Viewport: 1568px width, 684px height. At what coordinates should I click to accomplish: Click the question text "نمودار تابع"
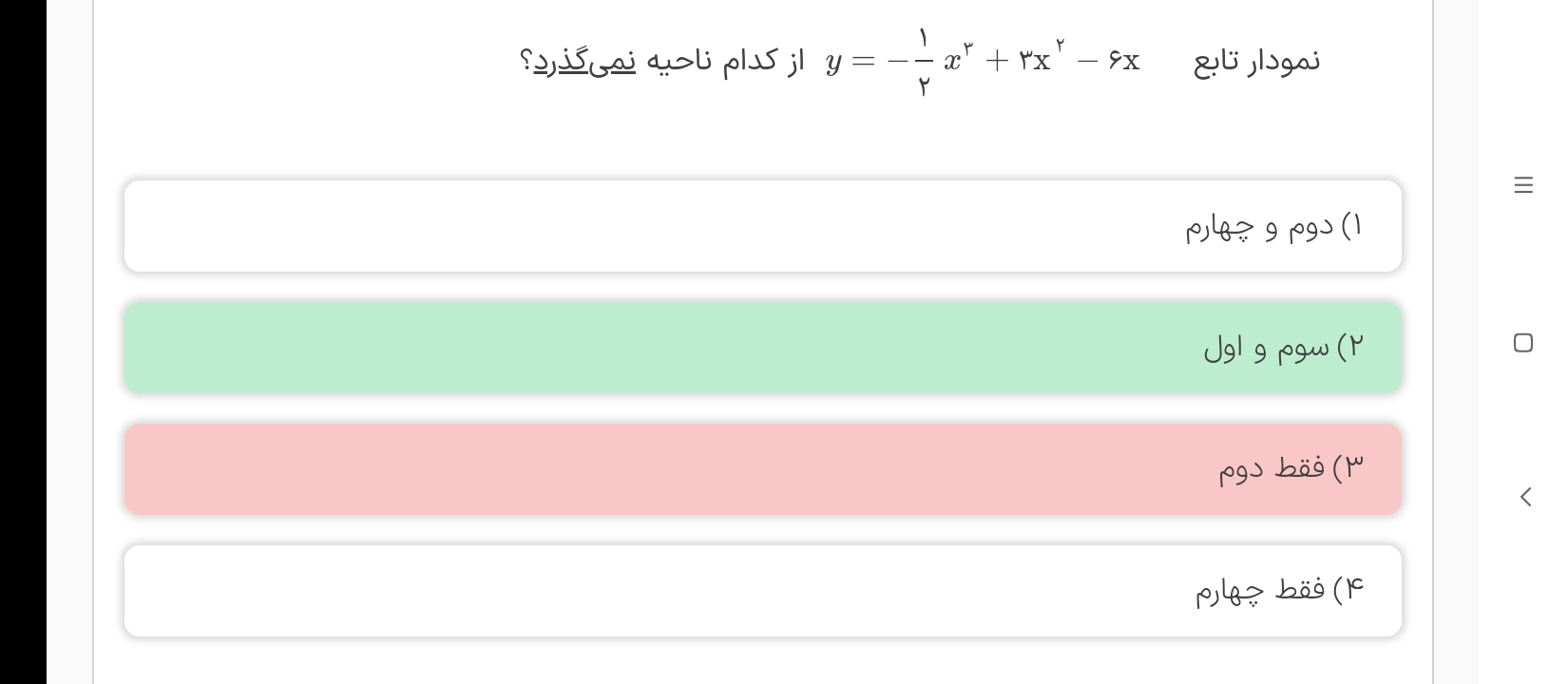coord(1256,61)
